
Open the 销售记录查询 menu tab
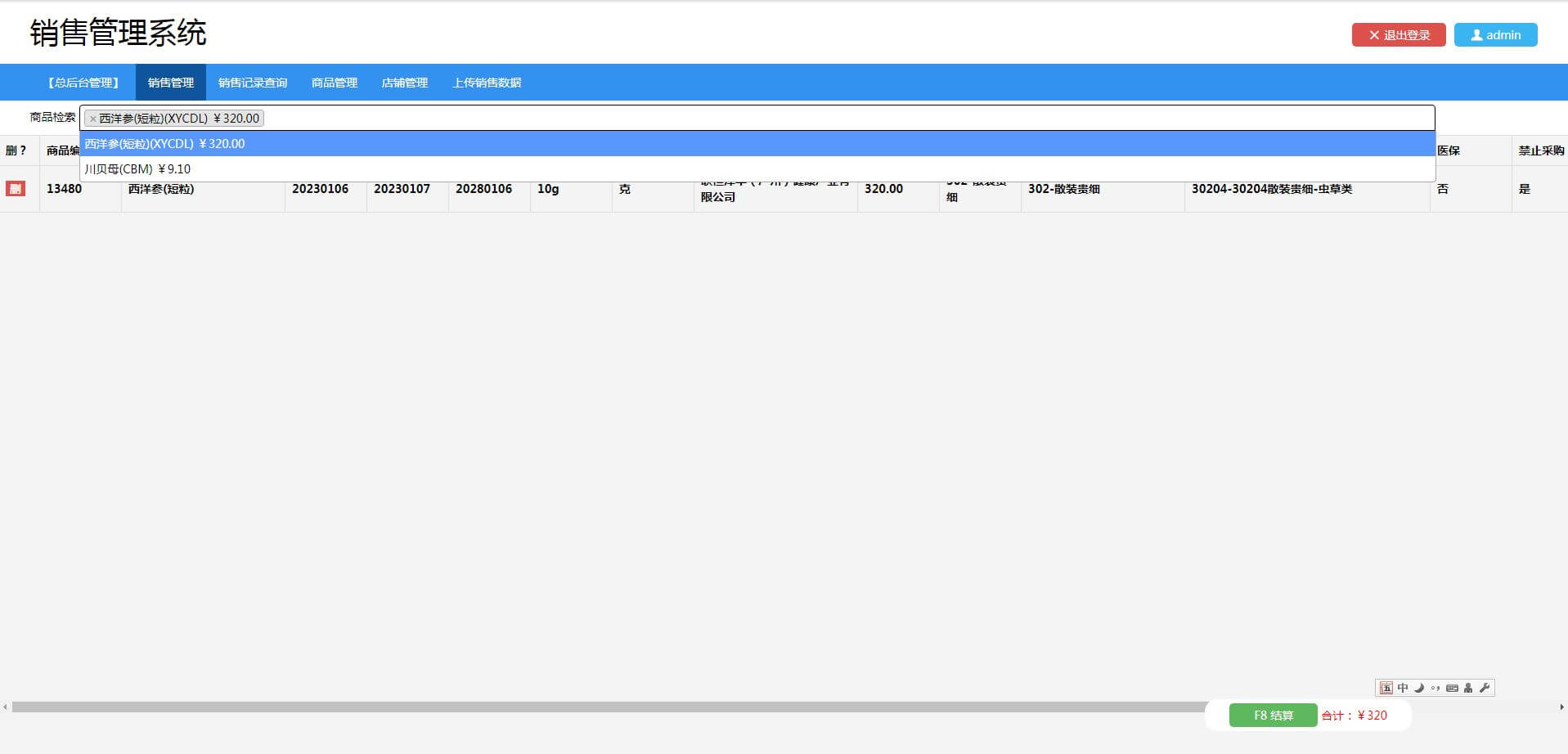pyautogui.click(x=253, y=83)
